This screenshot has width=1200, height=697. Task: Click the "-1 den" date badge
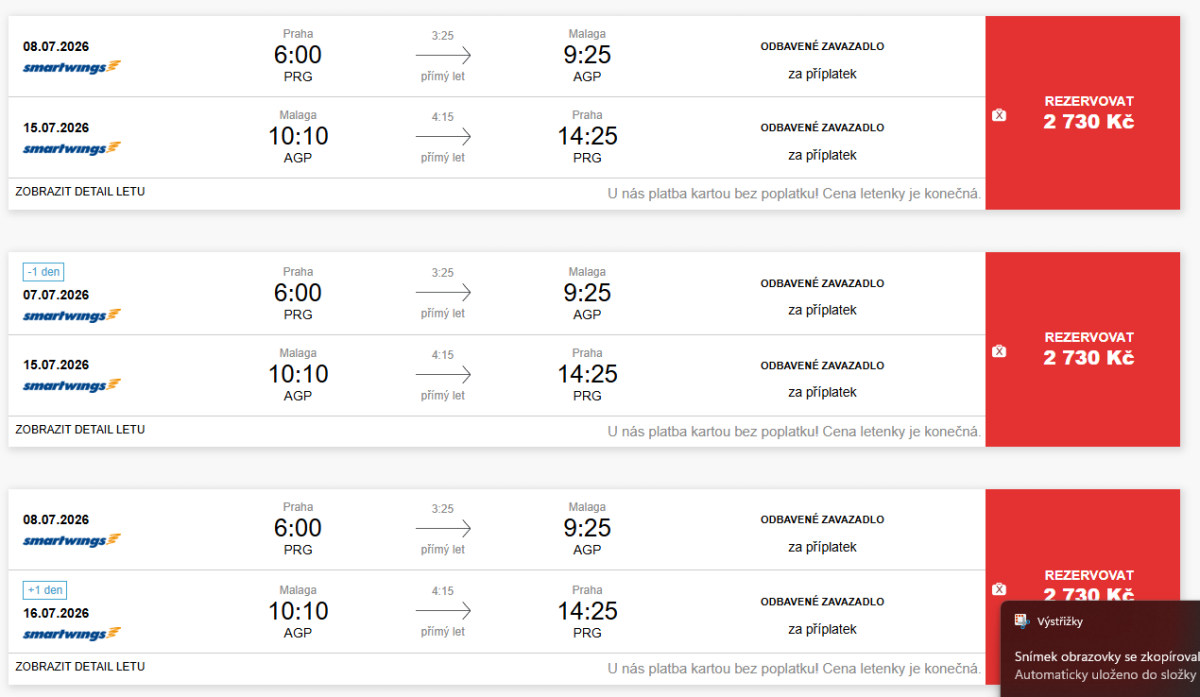44,272
